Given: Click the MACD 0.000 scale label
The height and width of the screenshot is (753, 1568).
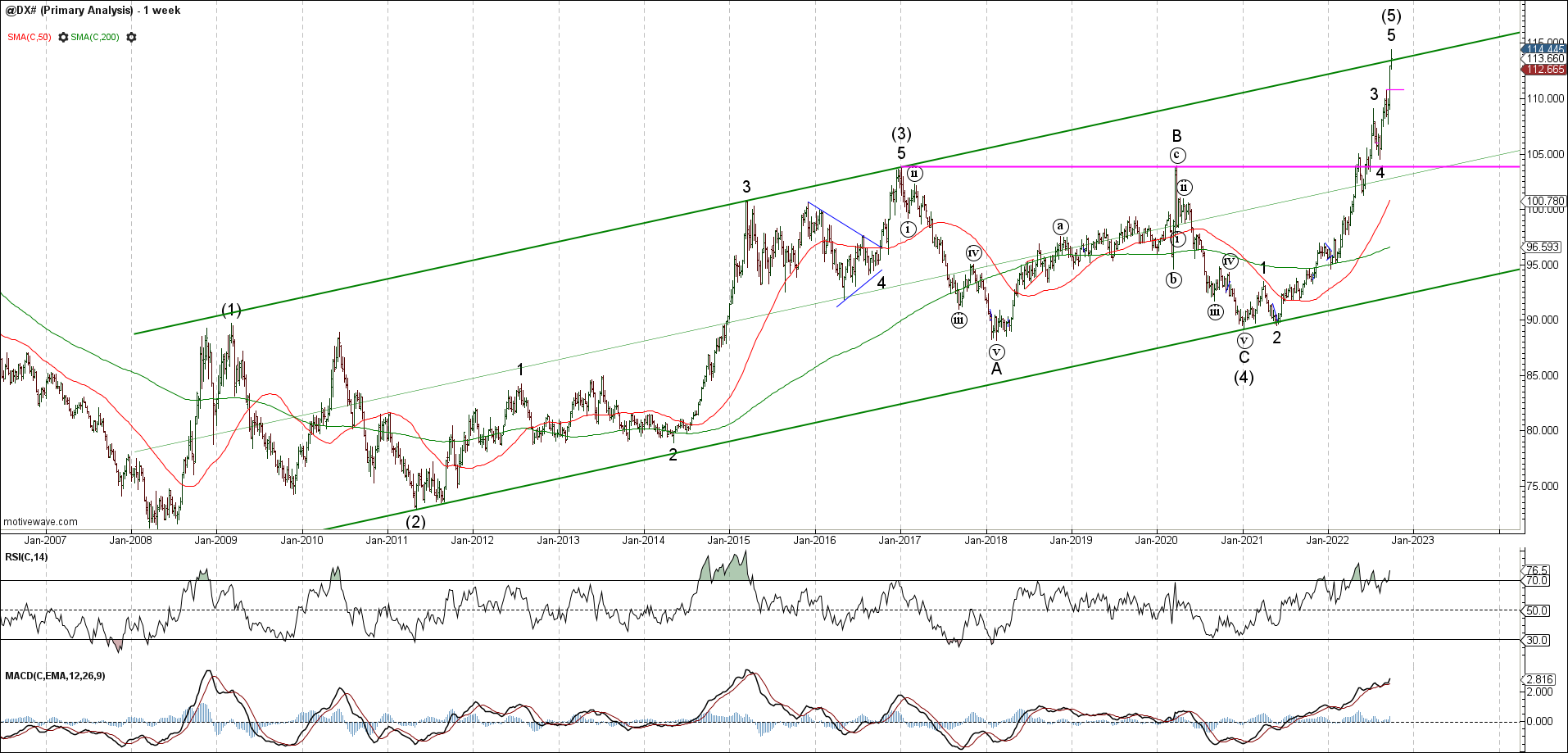Looking at the screenshot, I should point(1540,722).
